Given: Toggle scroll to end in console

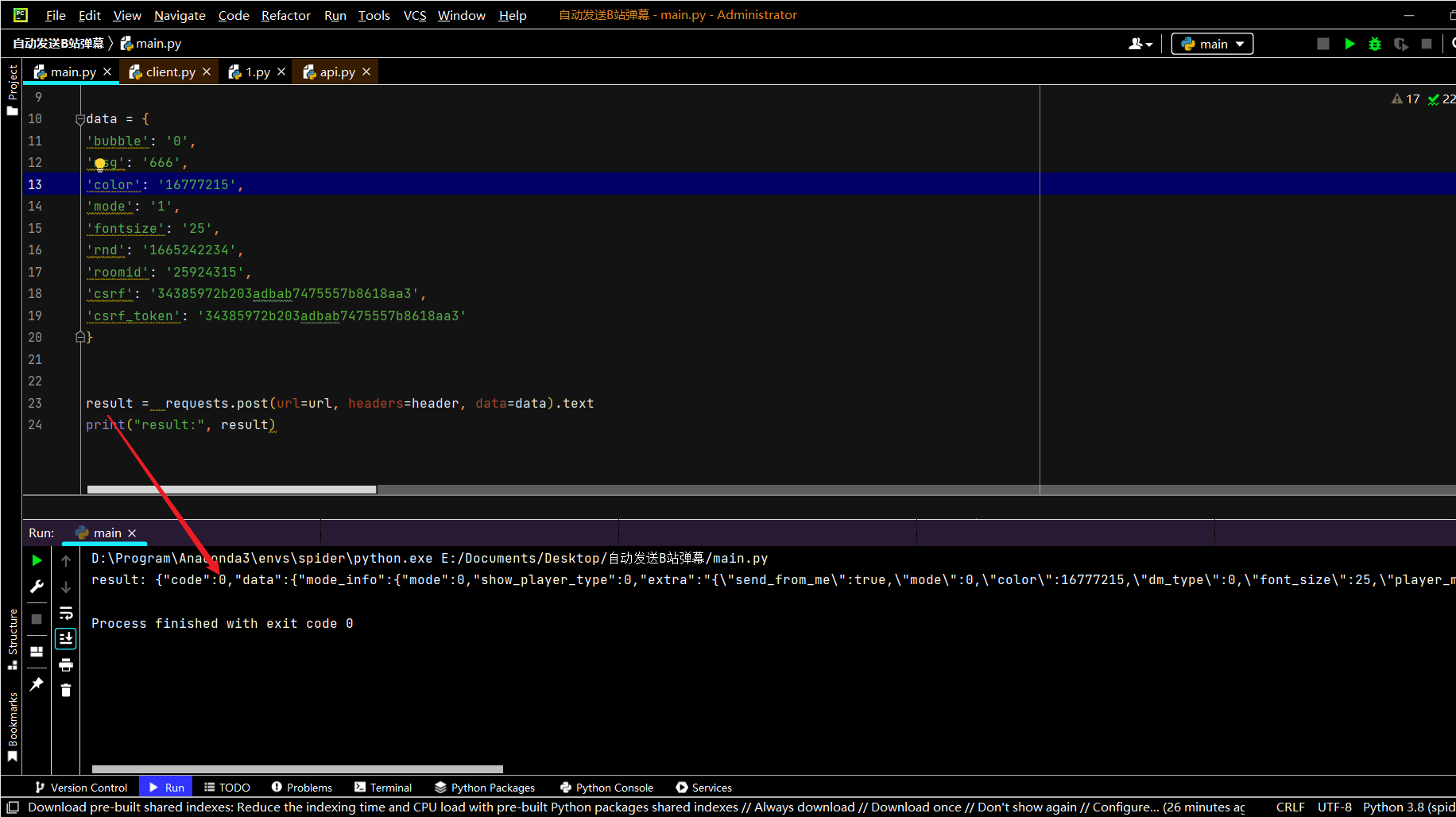Looking at the screenshot, I should [x=66, y=638].
